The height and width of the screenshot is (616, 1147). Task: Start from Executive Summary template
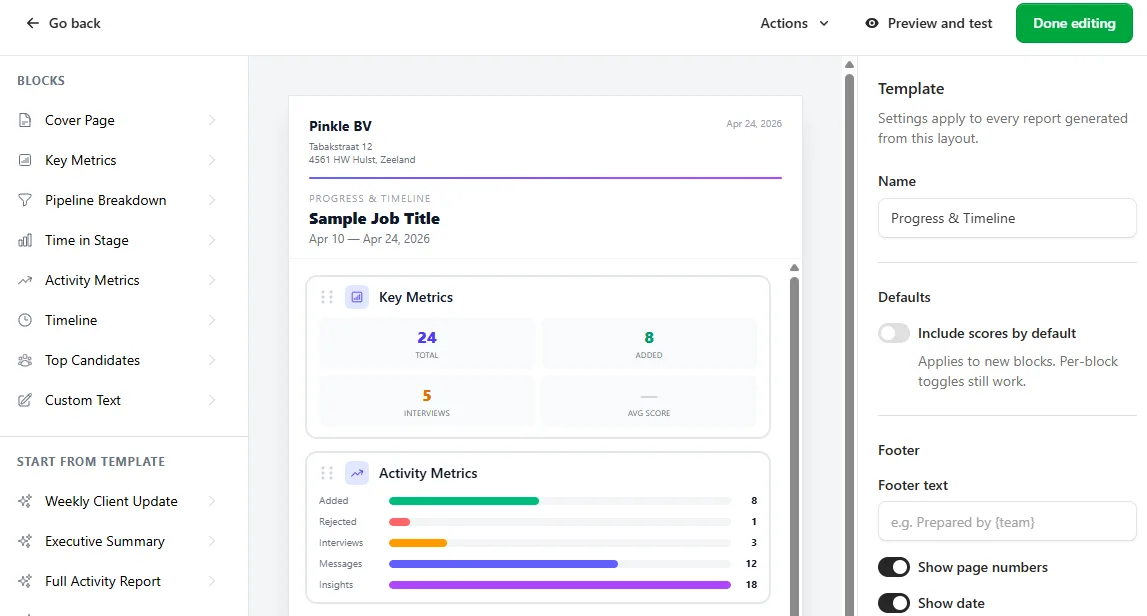105,541
